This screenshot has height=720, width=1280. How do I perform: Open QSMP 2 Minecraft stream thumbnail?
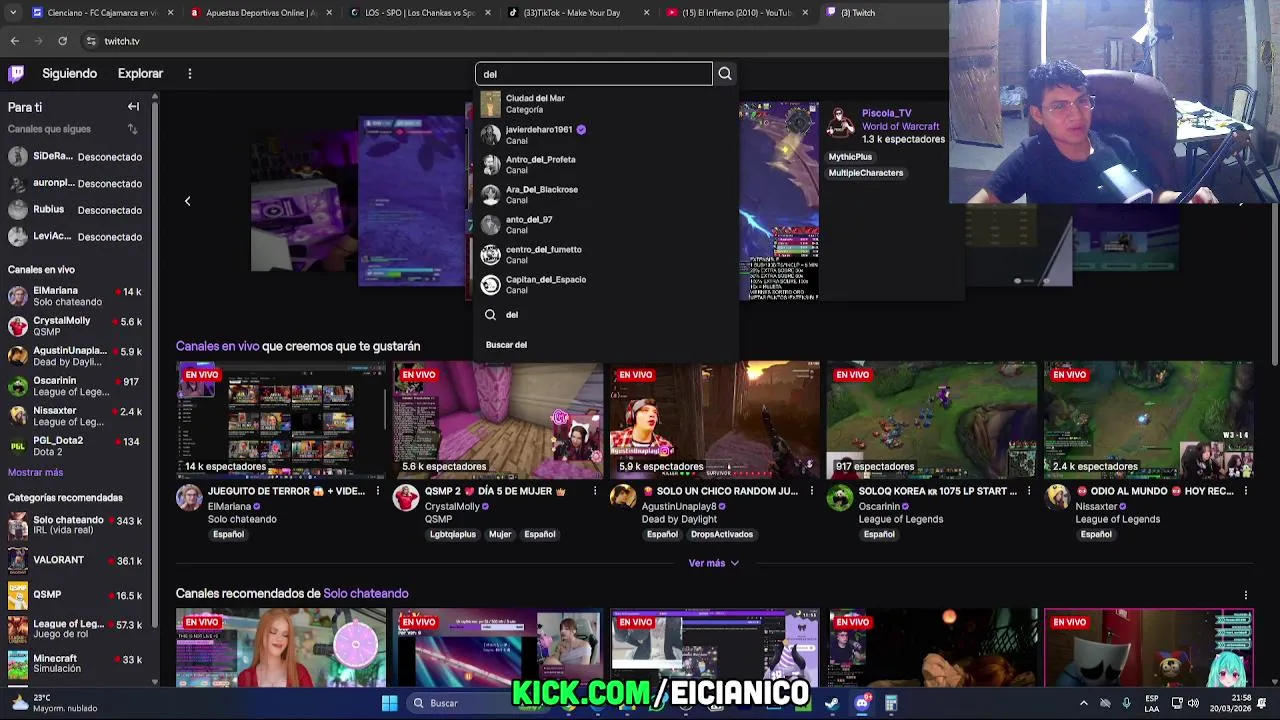click(498, 420)
